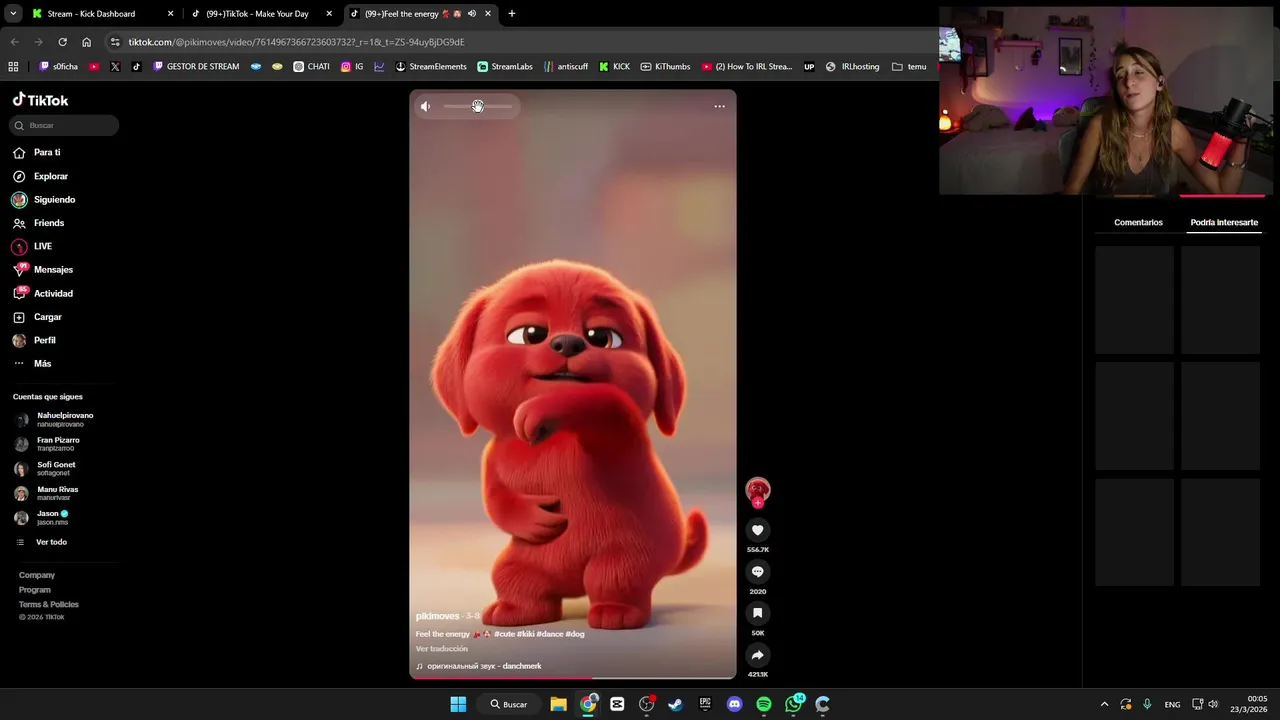The image size is (1280, 720).
Task: Open the original sound danchmerk link
Action: 484,666
